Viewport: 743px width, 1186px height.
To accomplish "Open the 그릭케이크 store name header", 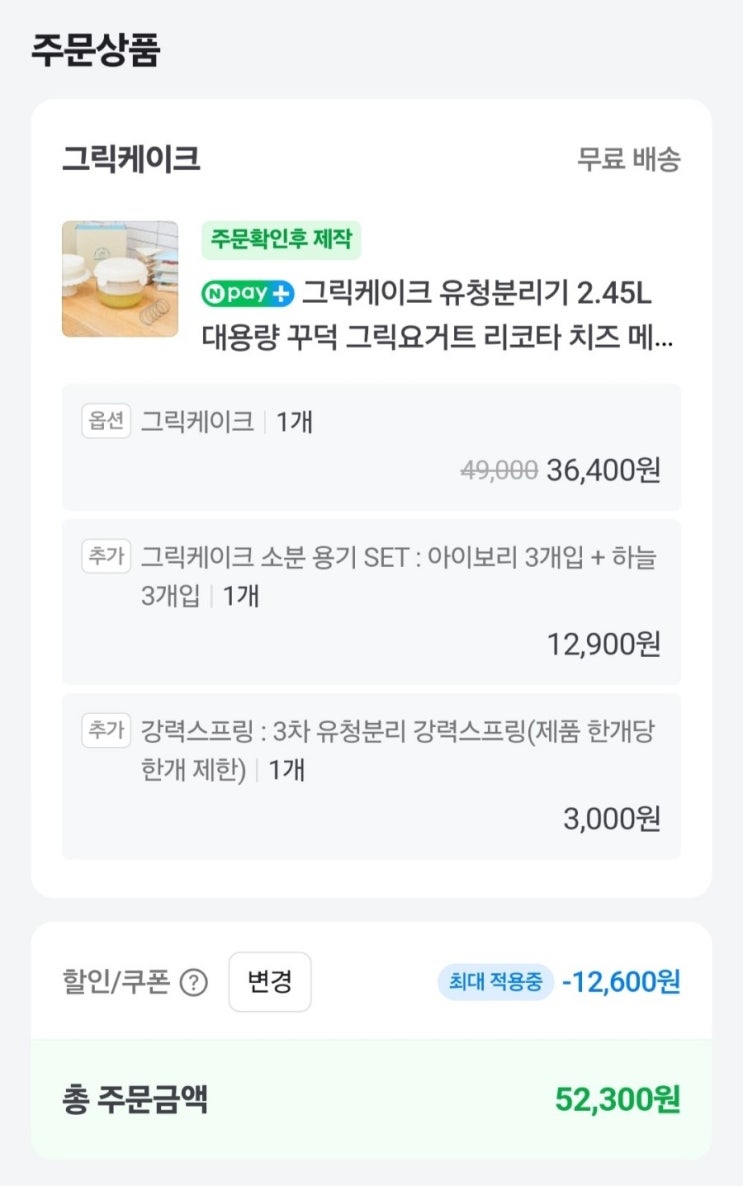I will pos(131,159).
